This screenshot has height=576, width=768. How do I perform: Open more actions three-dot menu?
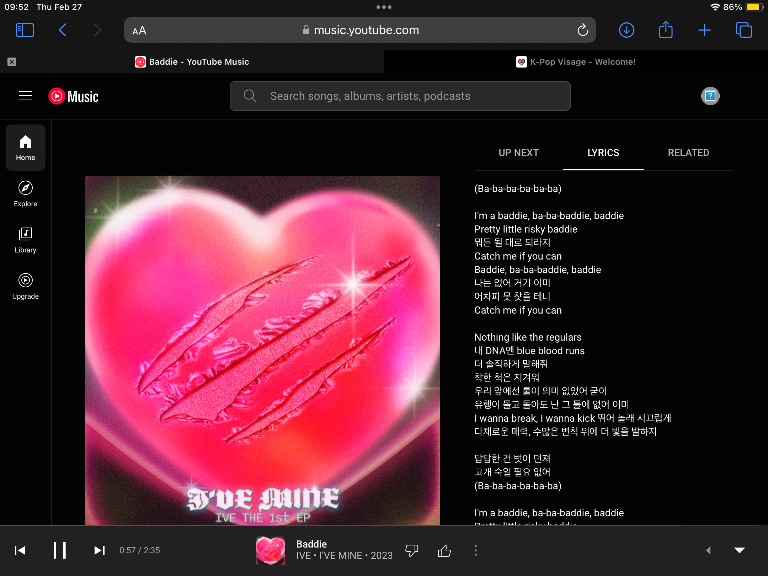click(x=476, y=551)
